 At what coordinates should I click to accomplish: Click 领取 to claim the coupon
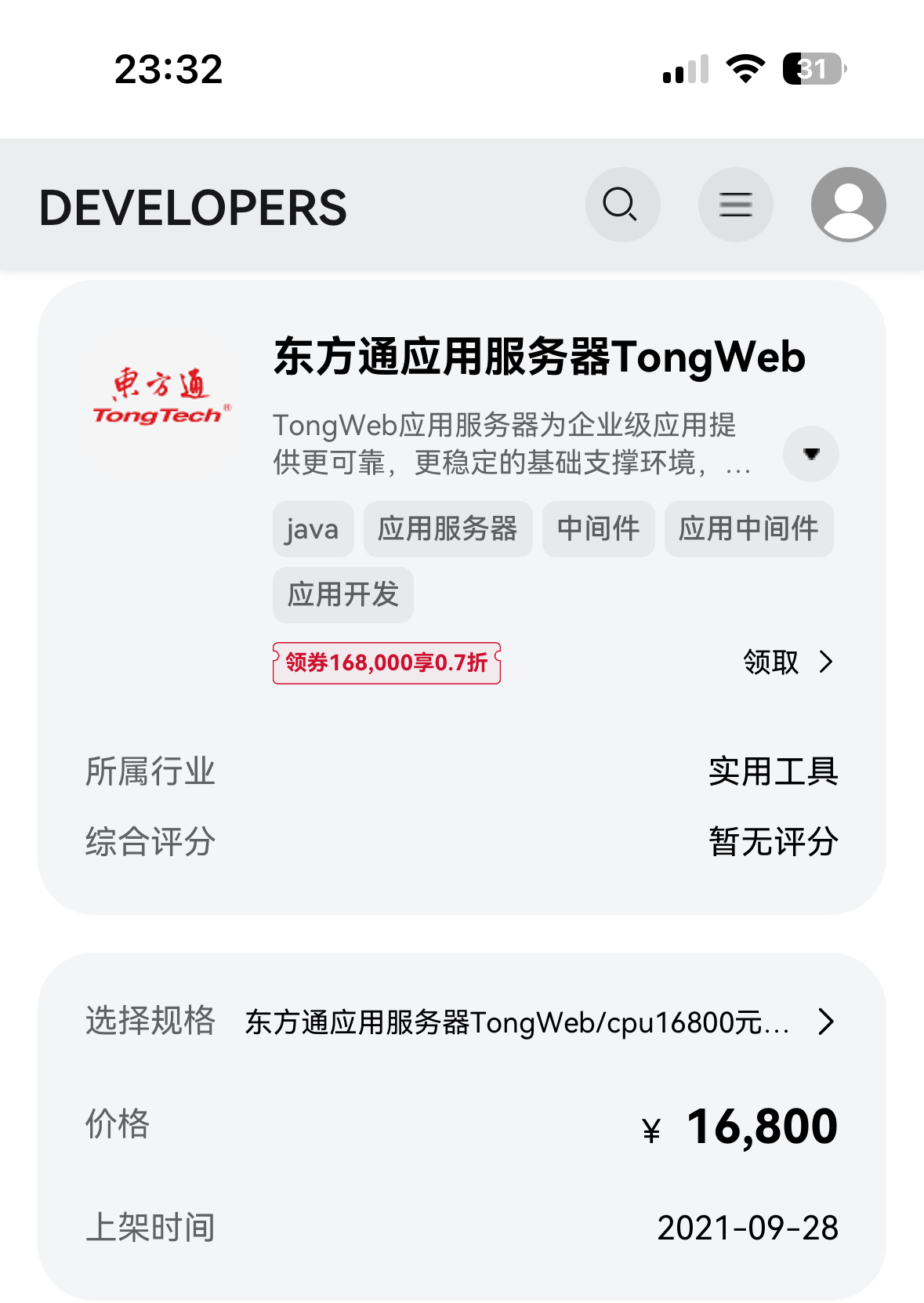770,662
